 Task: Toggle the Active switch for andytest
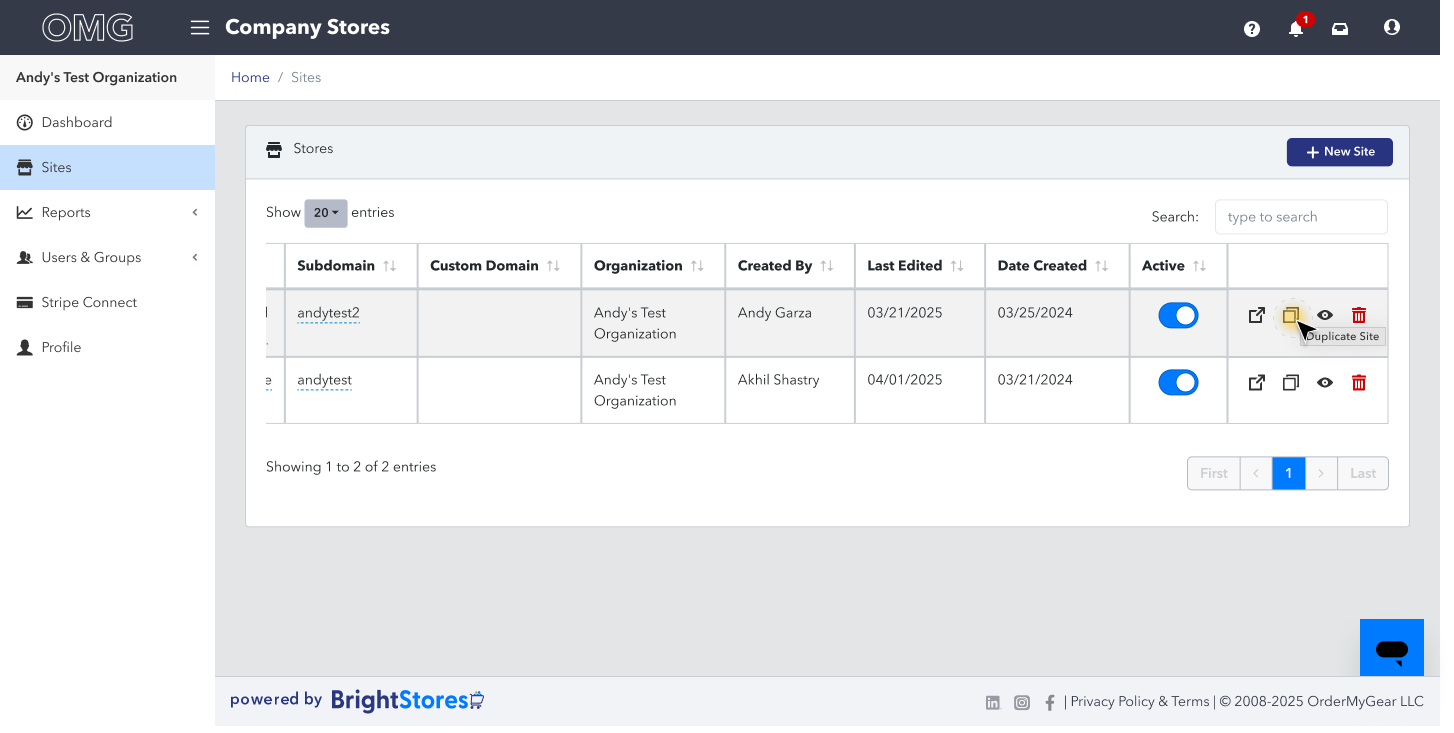click(x=1178, y=382)
